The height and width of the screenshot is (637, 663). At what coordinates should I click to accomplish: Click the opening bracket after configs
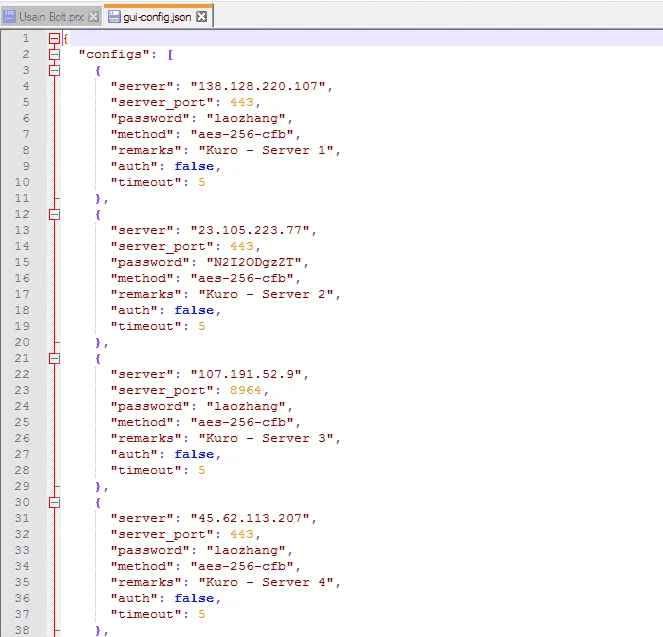170,55
